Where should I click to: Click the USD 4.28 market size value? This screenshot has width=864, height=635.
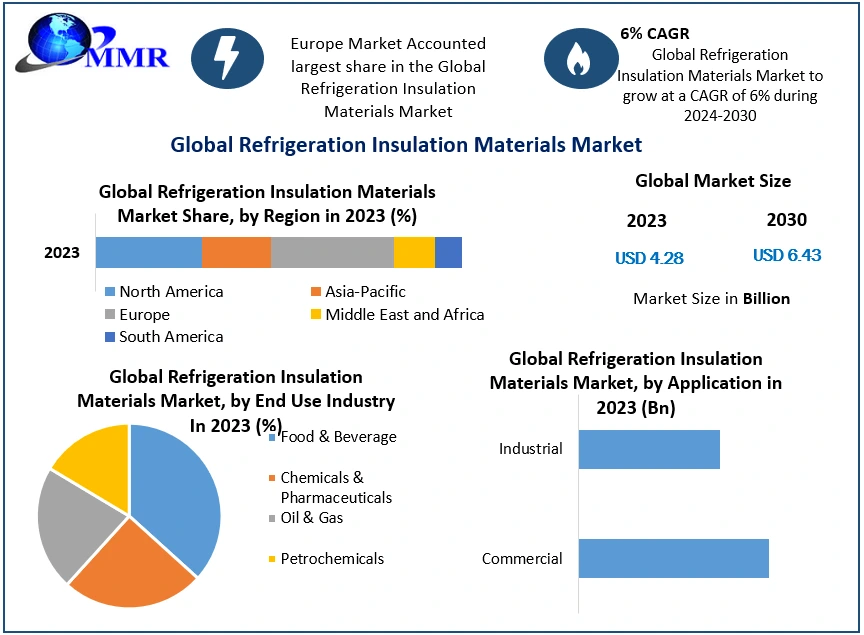point(649,258)
